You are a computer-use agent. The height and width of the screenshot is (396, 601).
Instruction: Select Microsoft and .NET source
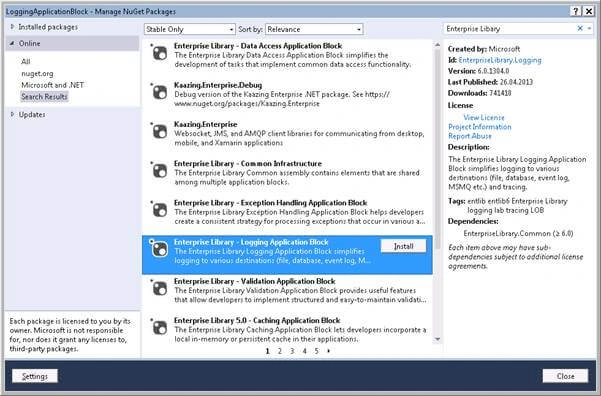tap(53, 85)
